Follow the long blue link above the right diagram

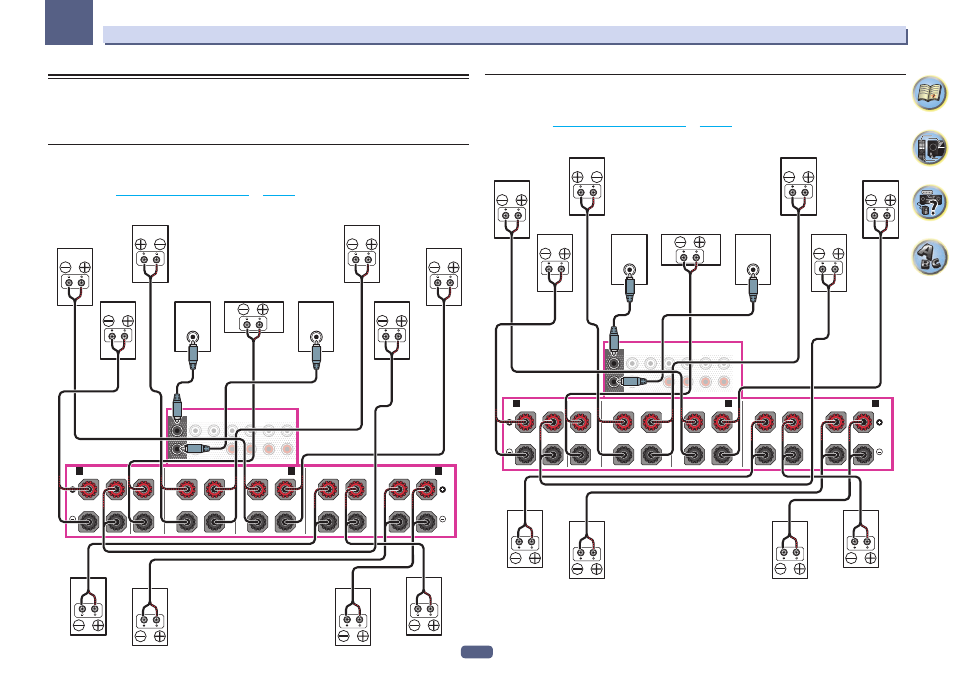619,126
